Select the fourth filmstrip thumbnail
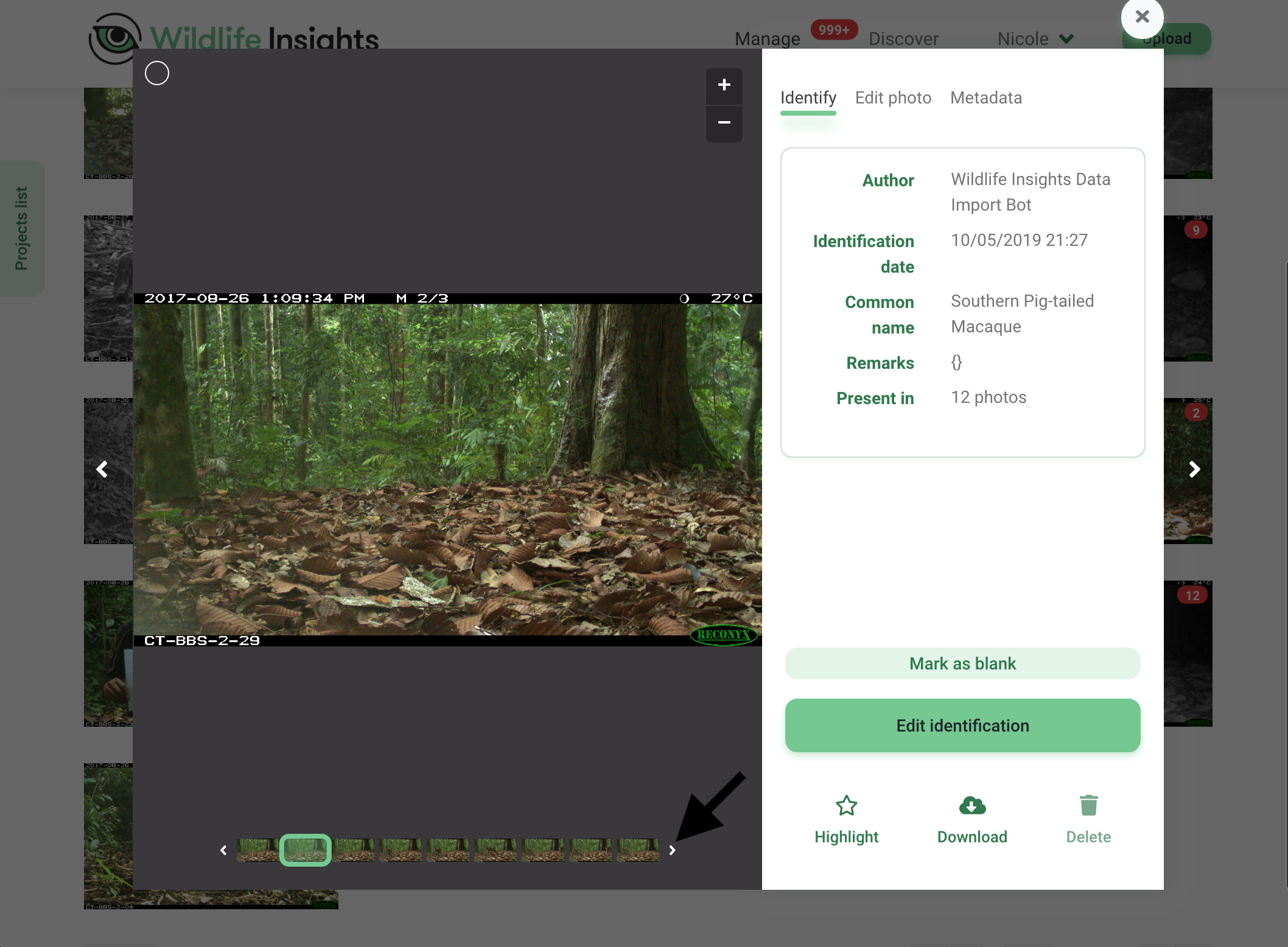The image size is (1288, 947). 401,850
